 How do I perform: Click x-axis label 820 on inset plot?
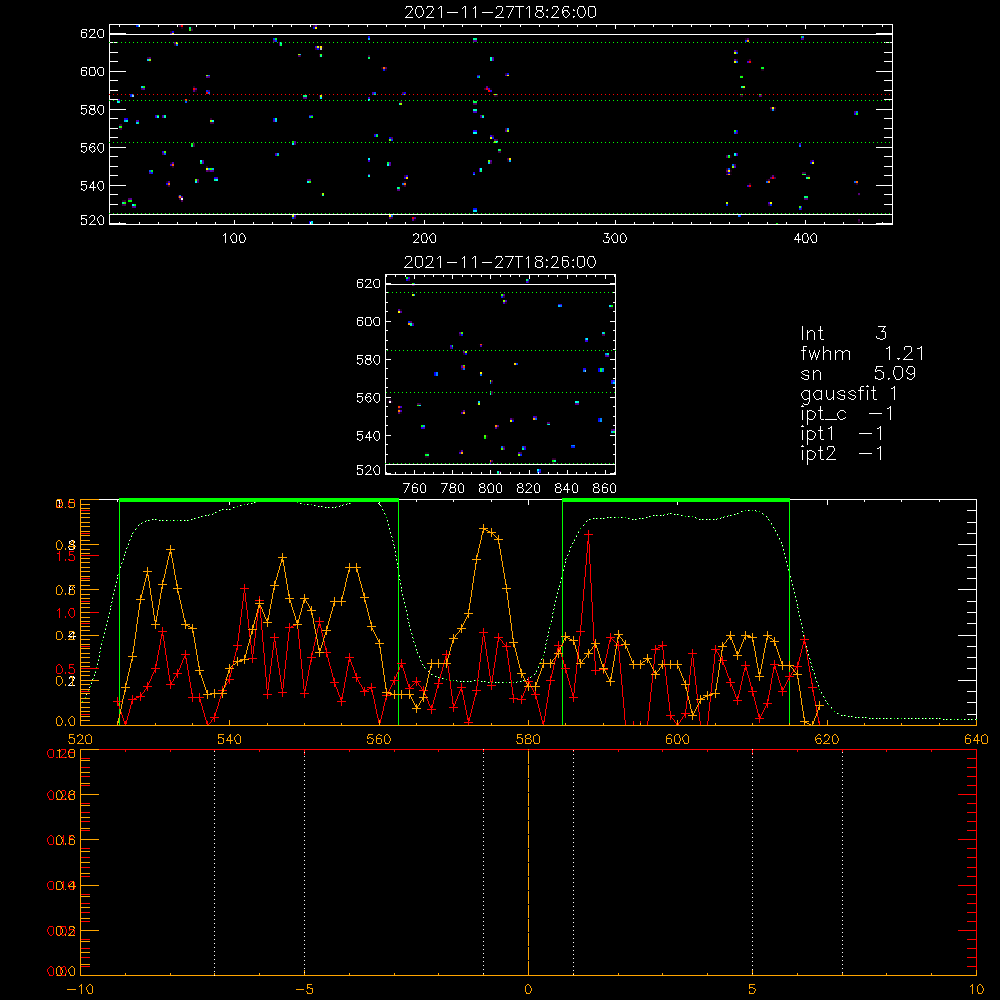529,489
